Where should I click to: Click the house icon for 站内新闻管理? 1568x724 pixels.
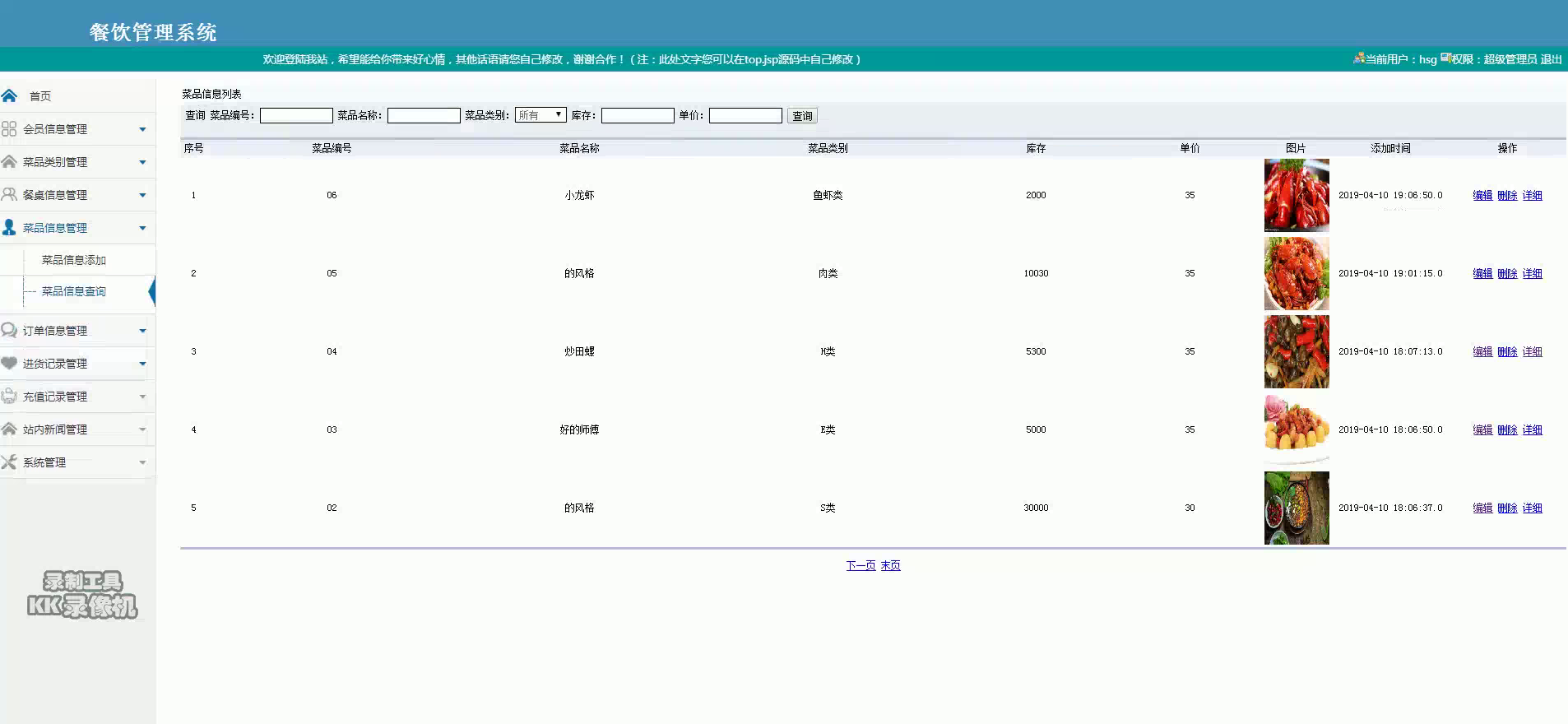point(9,429)
